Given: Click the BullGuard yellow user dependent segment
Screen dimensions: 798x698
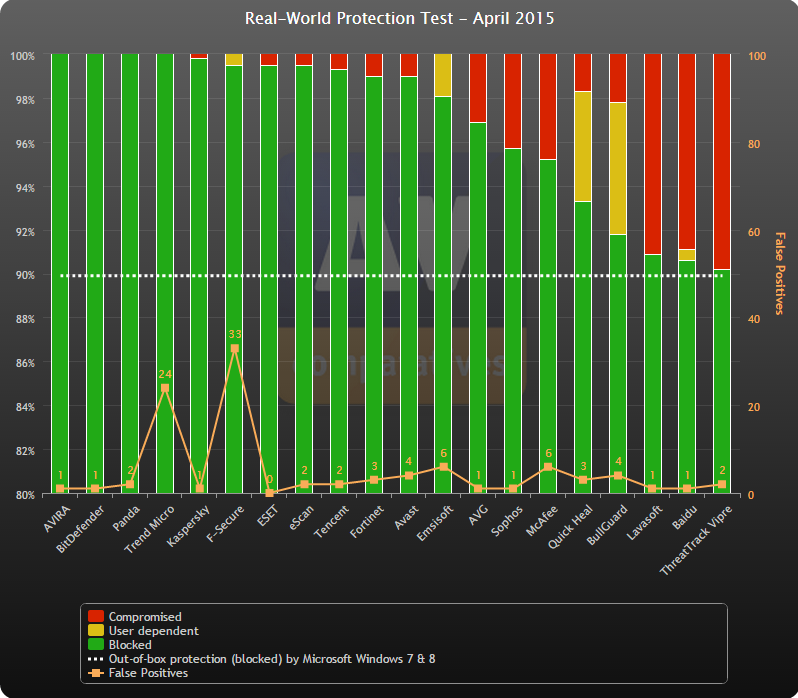Looking at the screenshot, I should (x=618, y=168).
